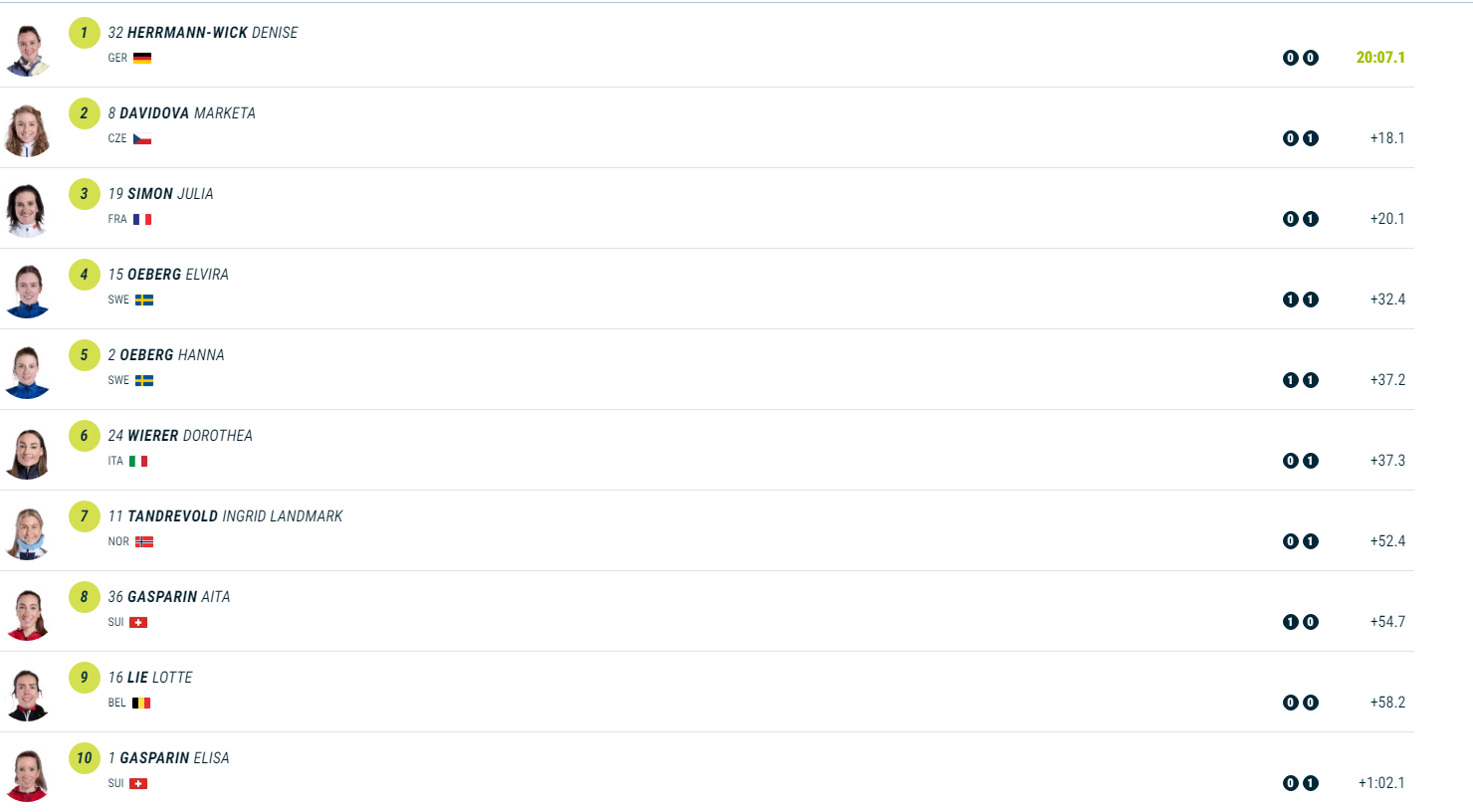Click the Swedish flag under Oeberg Elvira
Screen dimensions: 1473x812
(144, 300)
